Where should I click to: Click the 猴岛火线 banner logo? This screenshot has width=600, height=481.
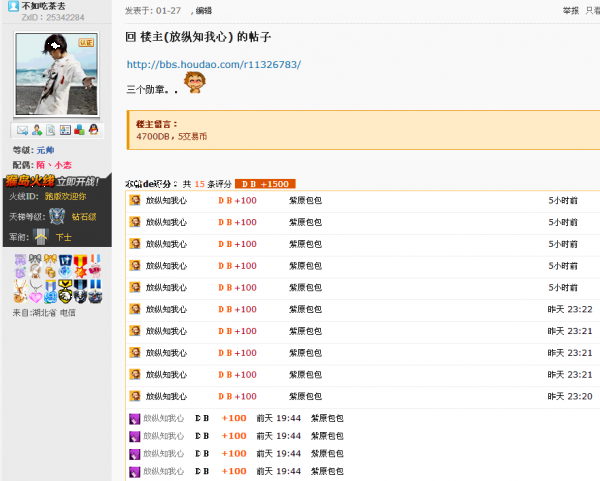30,181
